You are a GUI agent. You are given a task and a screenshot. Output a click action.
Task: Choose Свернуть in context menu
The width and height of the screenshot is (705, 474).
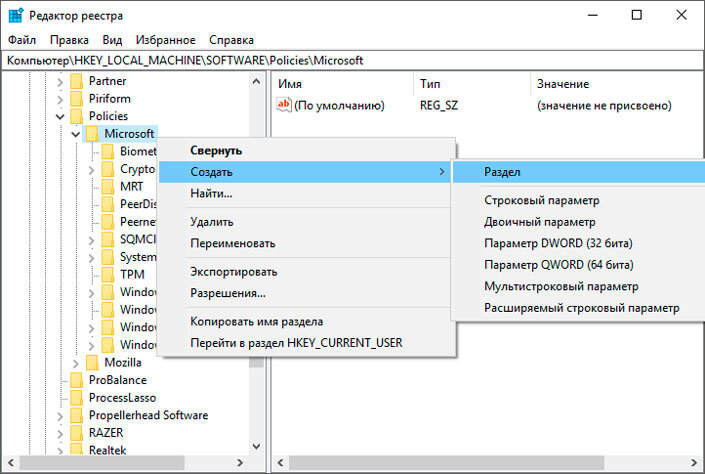click(307, 150)
